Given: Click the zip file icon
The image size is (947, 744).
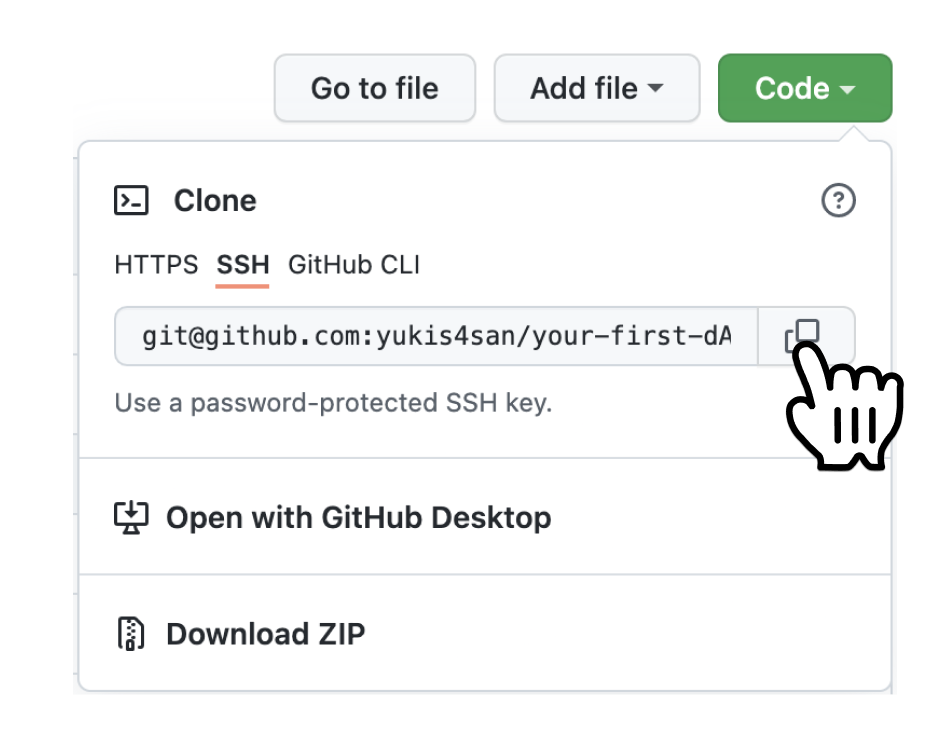Looking at the screenshot, I should click(130, 633).
